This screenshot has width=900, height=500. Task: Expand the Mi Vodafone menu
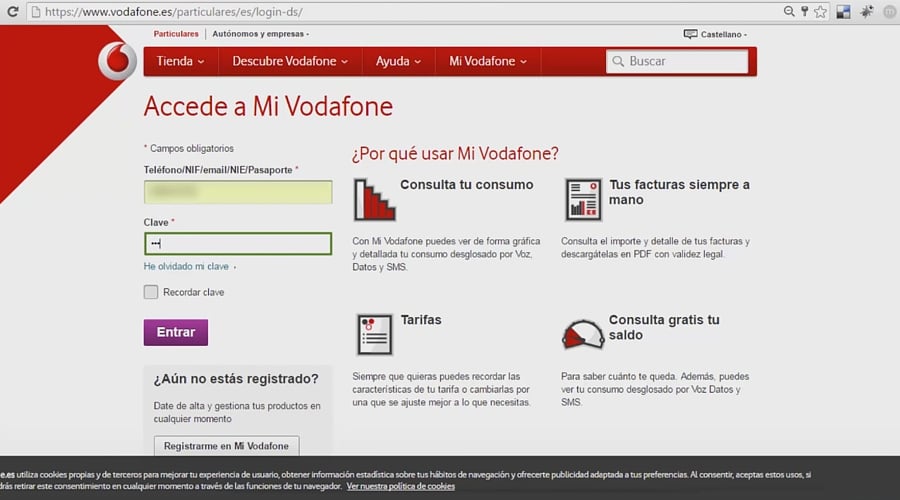click(x=488, y=61)
